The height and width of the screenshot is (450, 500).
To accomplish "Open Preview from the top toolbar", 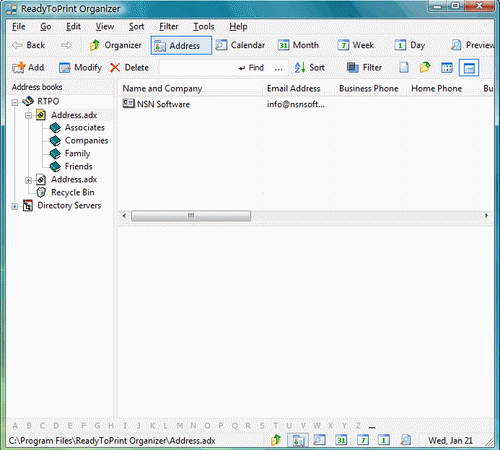I will tap(472, 45).
